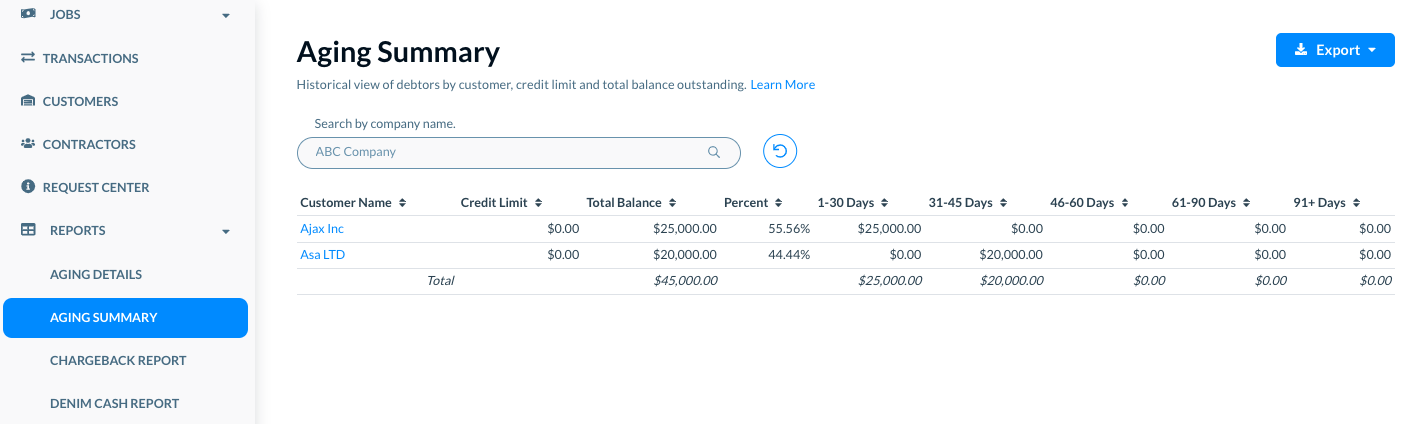
Task: Click the Request Center info icon
Action: 28,187
